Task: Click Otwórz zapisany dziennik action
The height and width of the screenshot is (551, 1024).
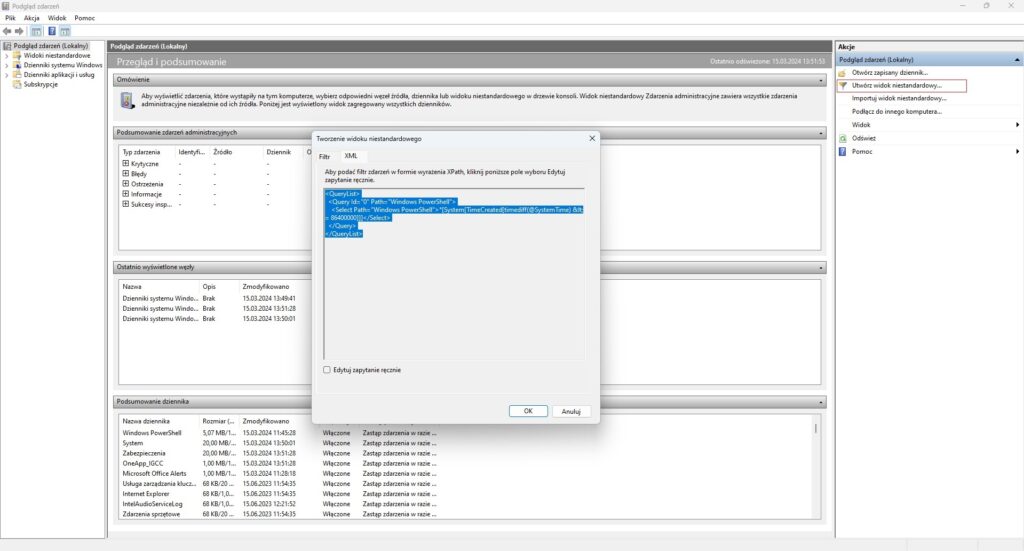Action: (x=889, y=72)
